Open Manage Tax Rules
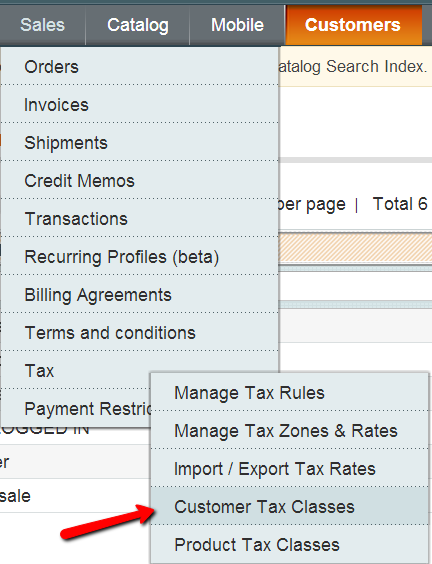 (290, 393)
